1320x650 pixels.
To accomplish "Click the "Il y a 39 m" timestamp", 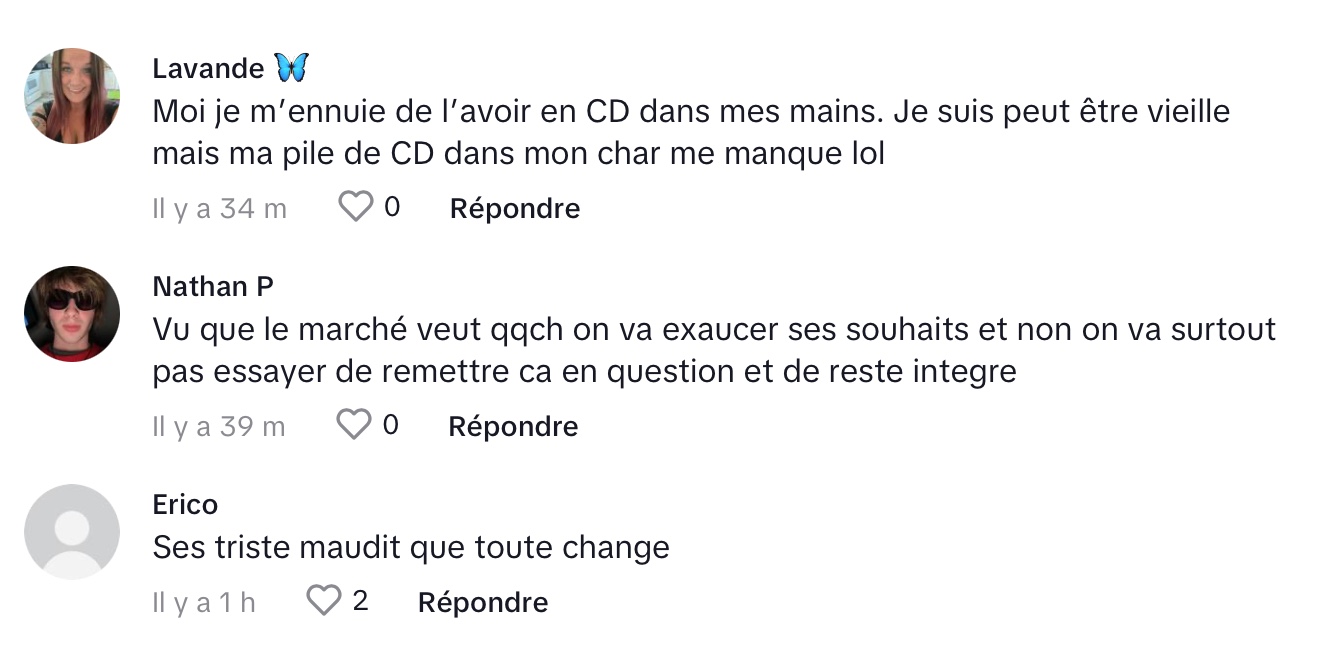I will pyautogui.click(x=218, y=426).
